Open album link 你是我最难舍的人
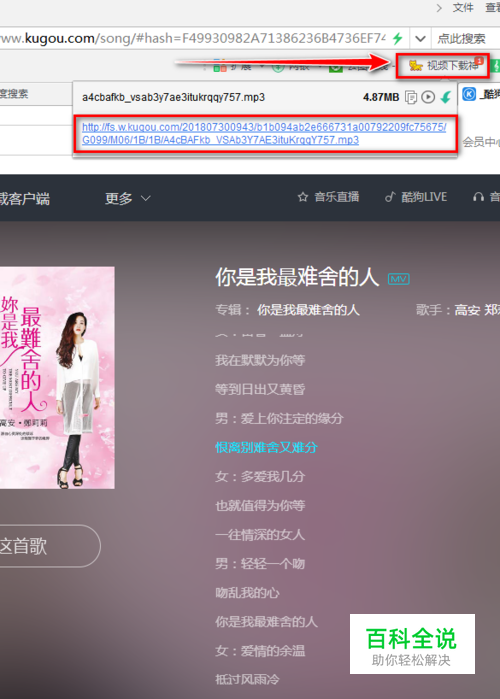Image resolution: width=500 pixels, height=699 pixels. tap(308, 310)
